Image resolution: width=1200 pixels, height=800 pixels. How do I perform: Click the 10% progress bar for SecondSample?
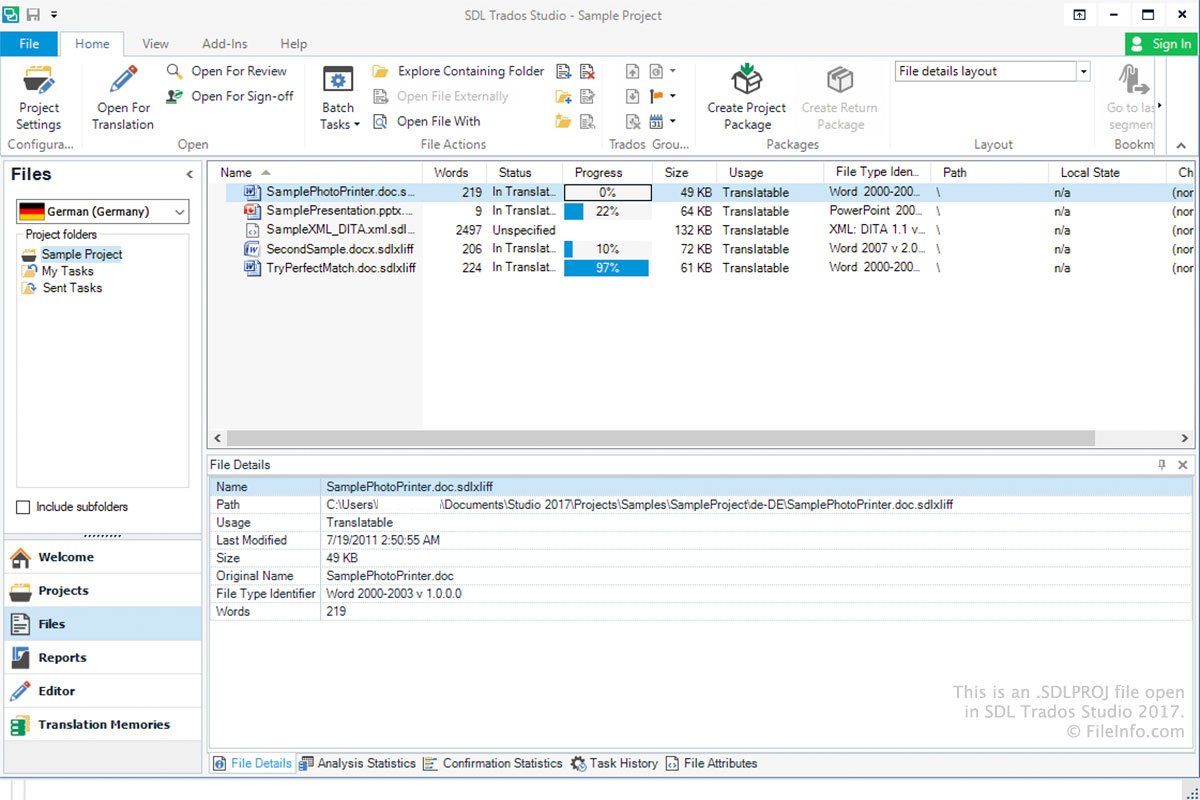[x=608, y=249]
